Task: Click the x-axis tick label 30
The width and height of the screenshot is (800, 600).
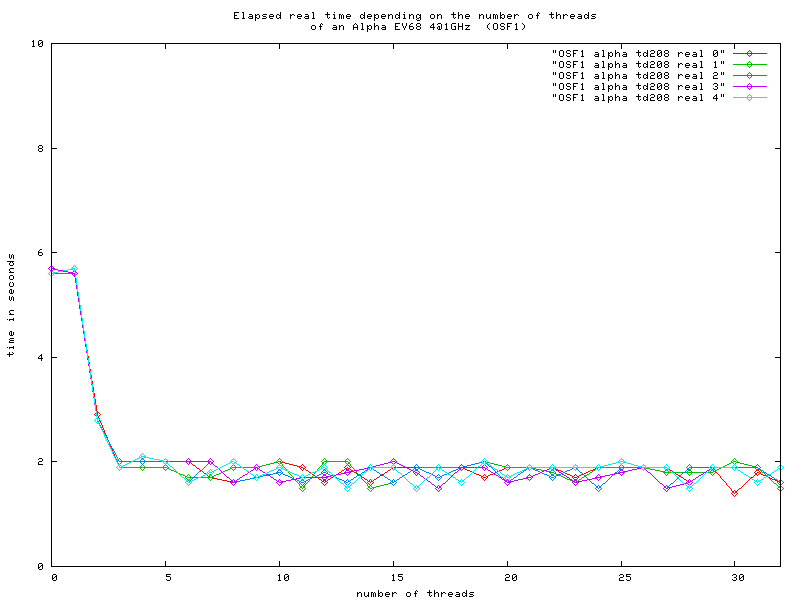Action: click(735, 578)
